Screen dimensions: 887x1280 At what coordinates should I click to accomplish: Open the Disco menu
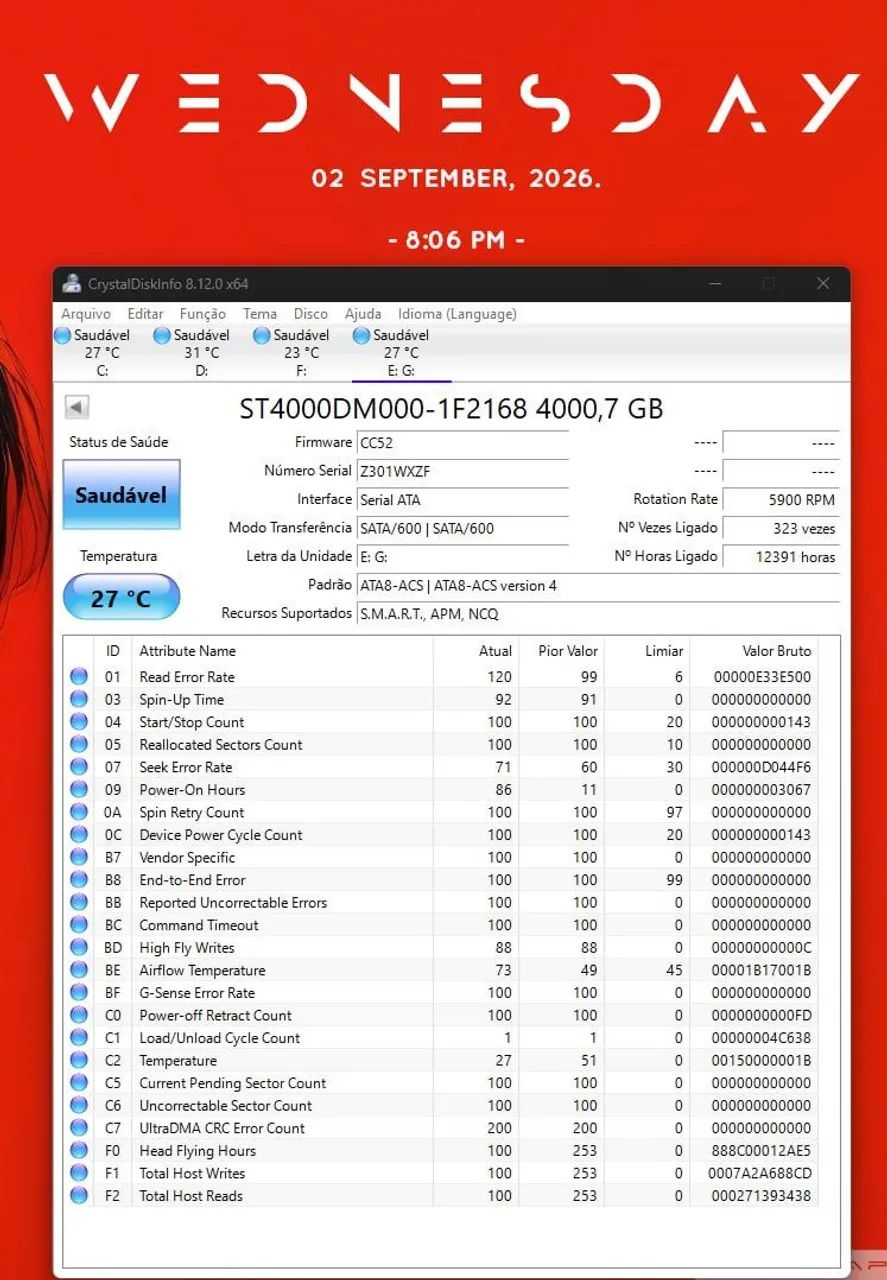tap(311, 314)
